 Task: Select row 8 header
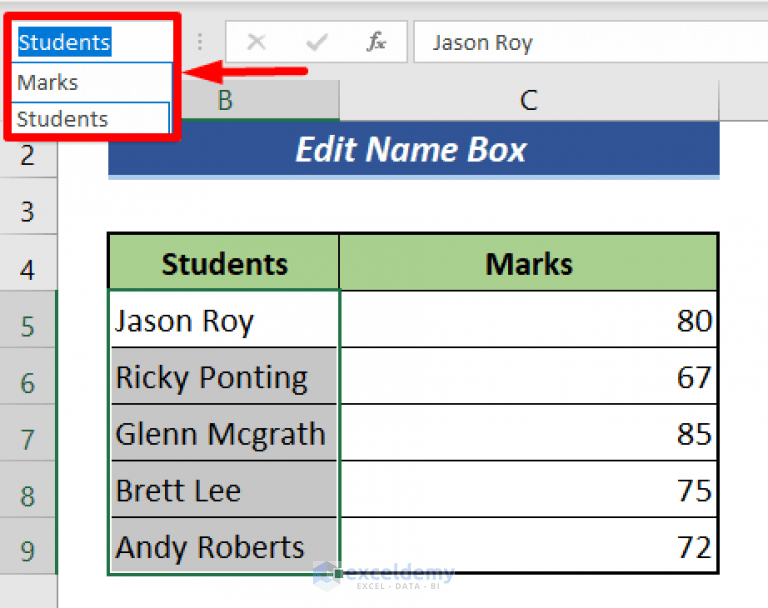pos(28,489)
